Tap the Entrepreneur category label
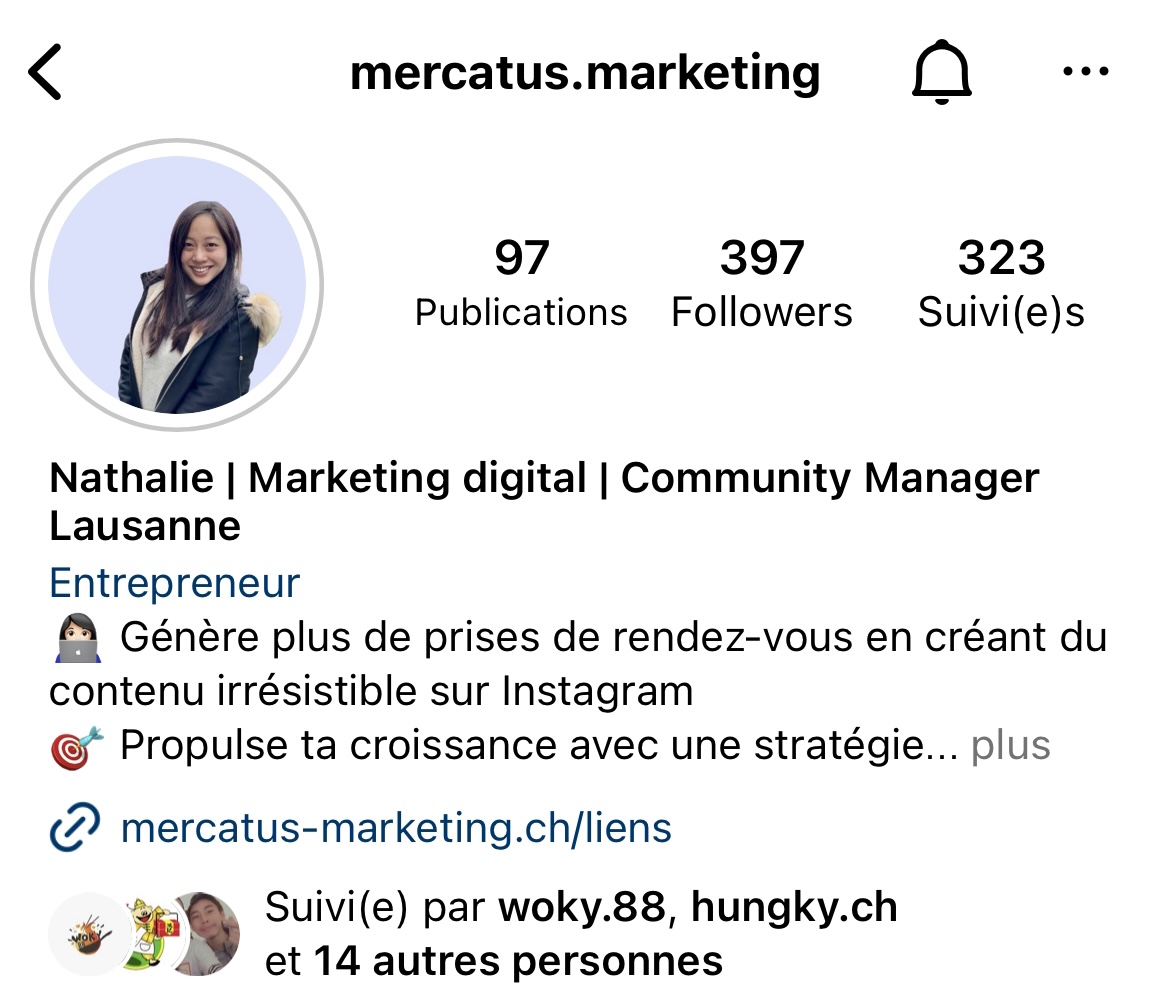The image size is (1170, 997). pyautogui.click(x=175, y=583)
